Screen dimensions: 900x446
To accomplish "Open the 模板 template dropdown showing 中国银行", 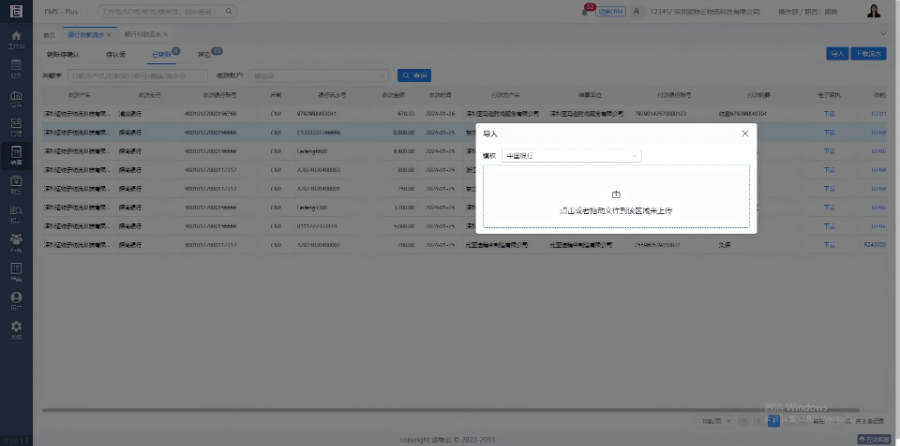I will click(x=572, y=156).
